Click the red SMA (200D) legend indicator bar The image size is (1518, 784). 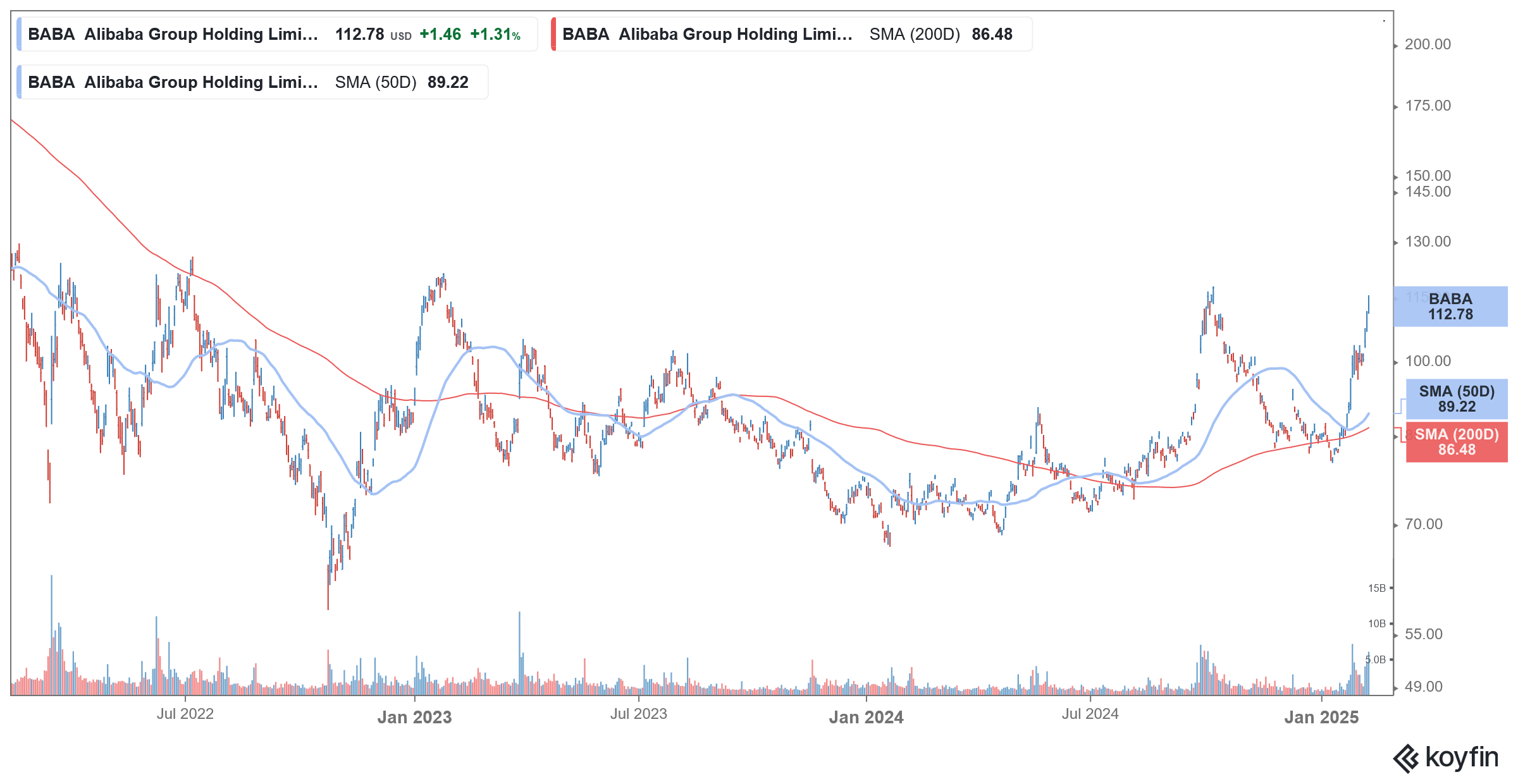tap(555, 34)
